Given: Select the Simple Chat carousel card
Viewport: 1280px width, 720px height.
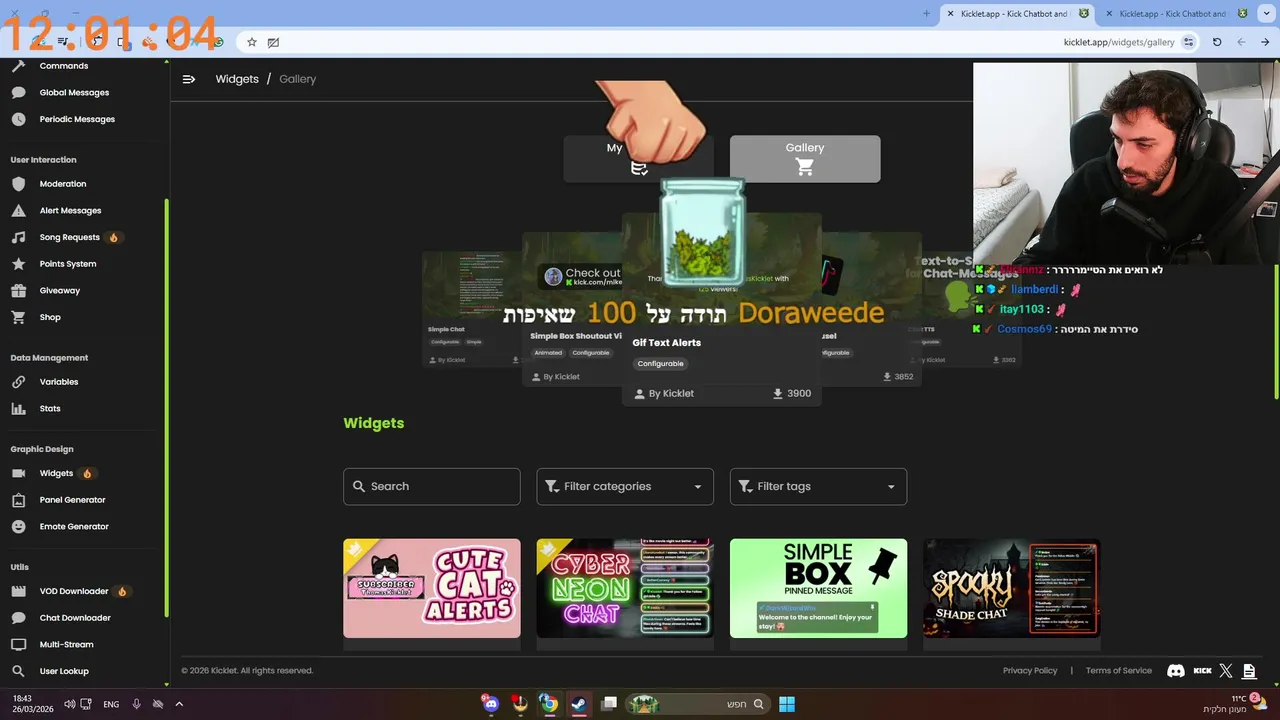Looking at the screenshot, I should (x=470, y=310).
